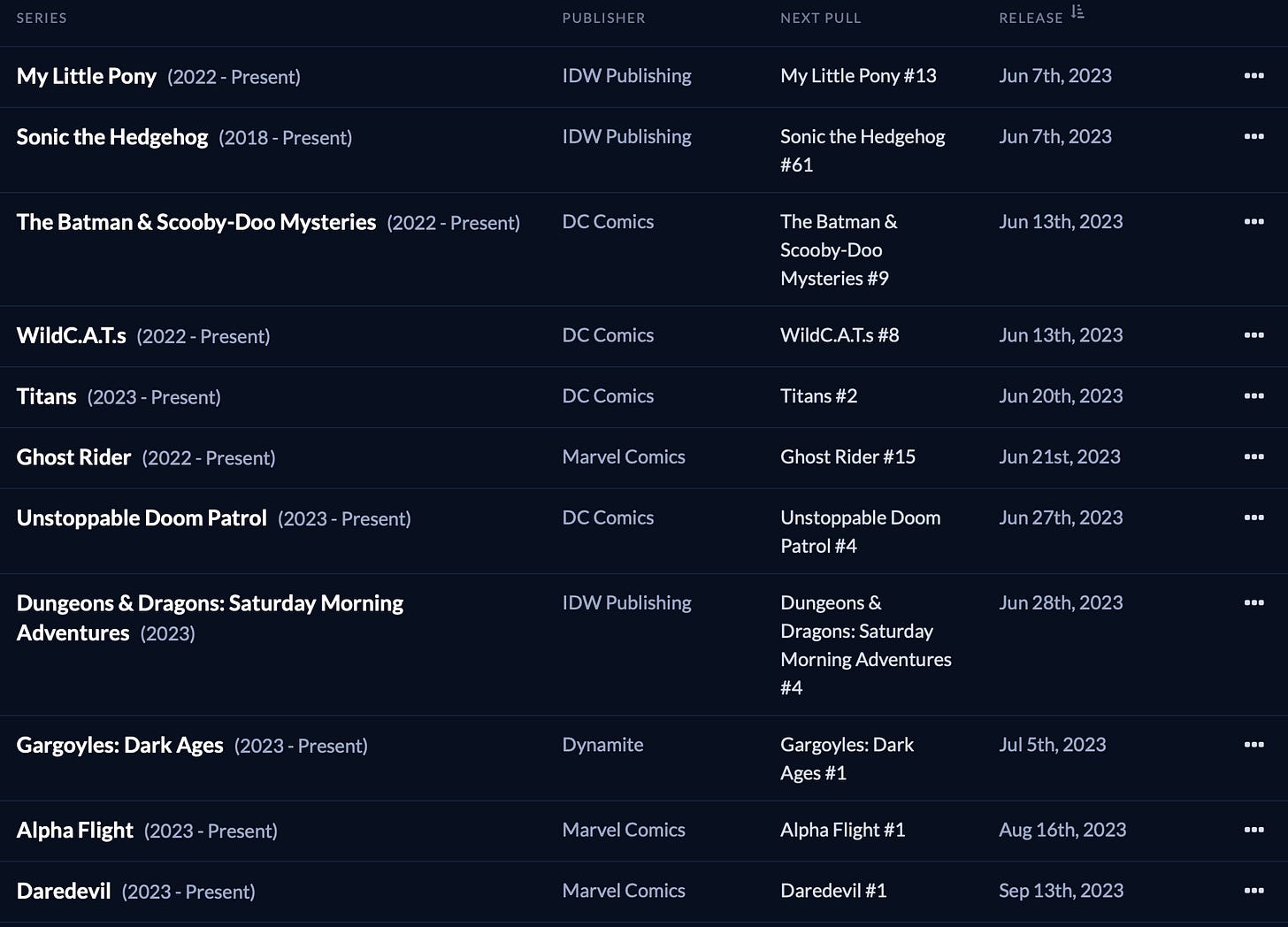The height and width of the screenshot is (927, 1288).
Task: Click Marvel Comics in Ghost Rider row
Action: (x=624, y=456)
